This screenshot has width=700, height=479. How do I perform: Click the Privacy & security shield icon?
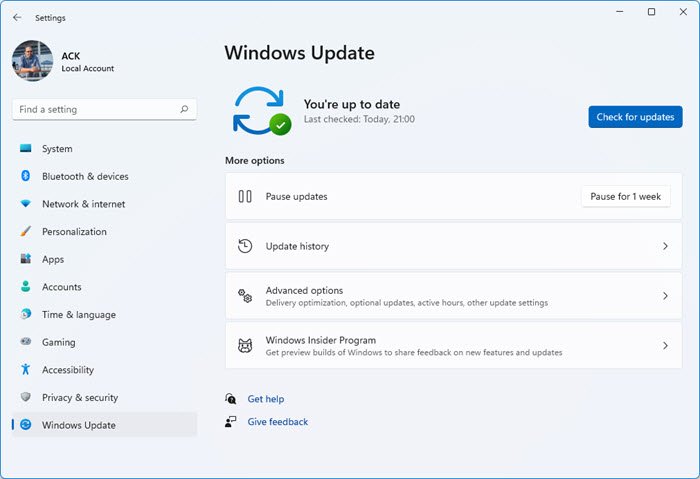click(x=26, y=397)
